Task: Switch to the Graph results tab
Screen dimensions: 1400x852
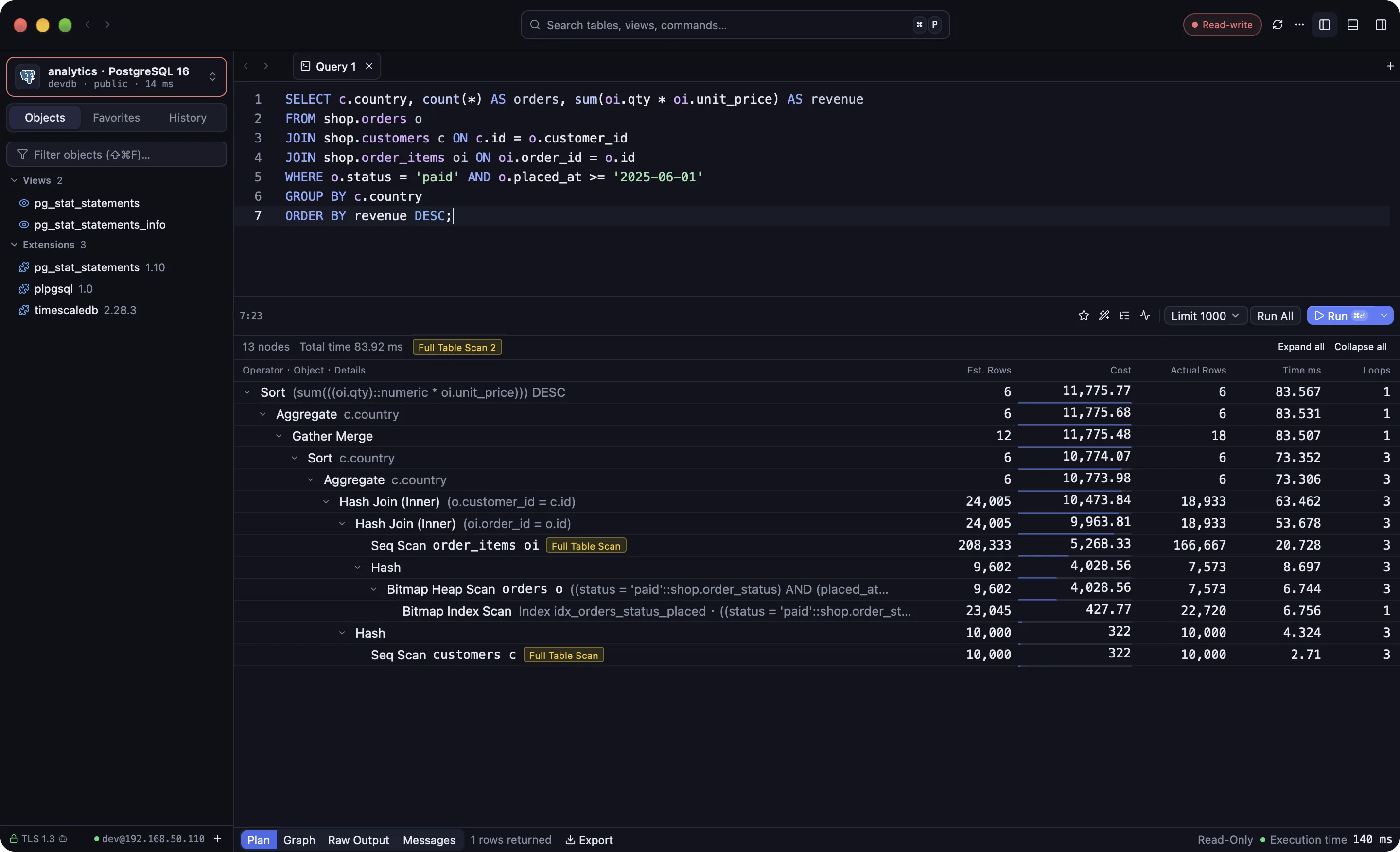Action: 299,839
